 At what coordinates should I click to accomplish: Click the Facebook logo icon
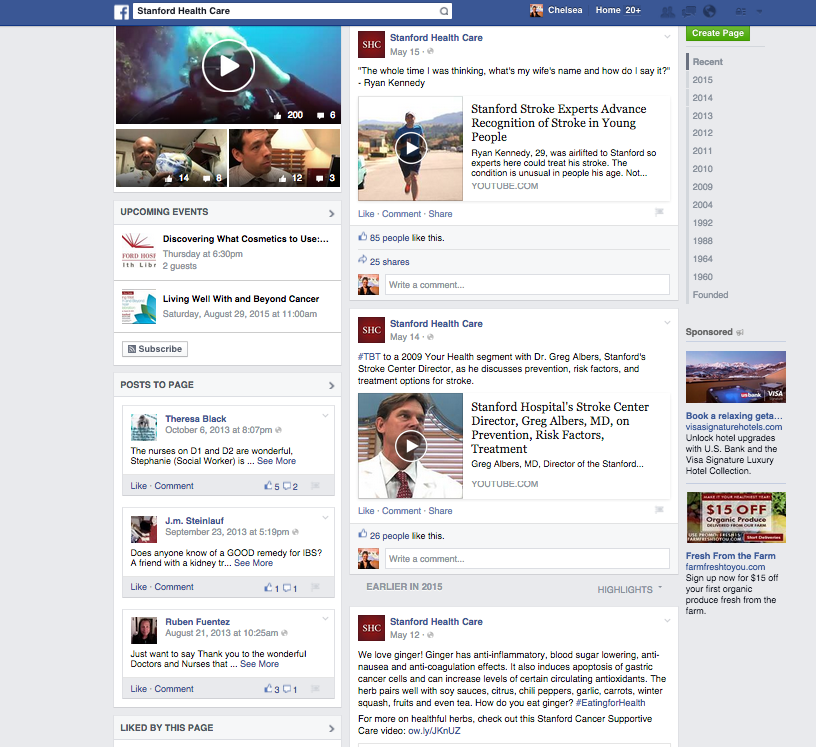tap(121, 11)
